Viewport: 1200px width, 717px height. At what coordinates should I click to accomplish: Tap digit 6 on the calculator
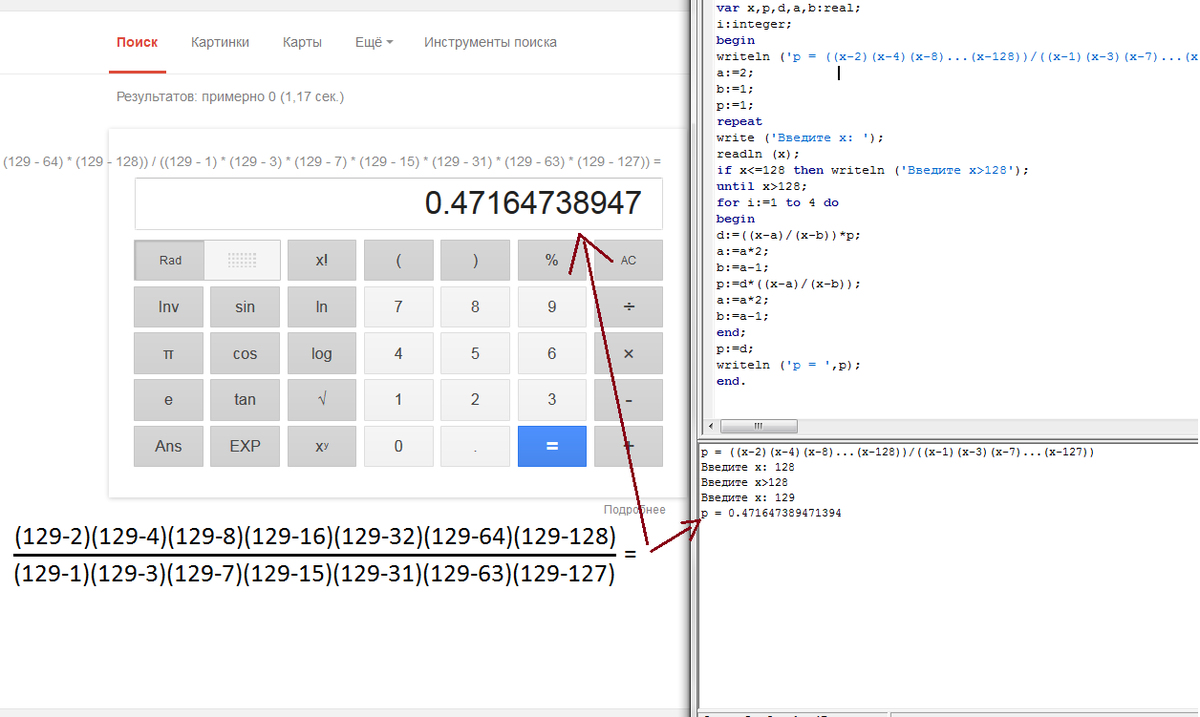click(552, 353)
